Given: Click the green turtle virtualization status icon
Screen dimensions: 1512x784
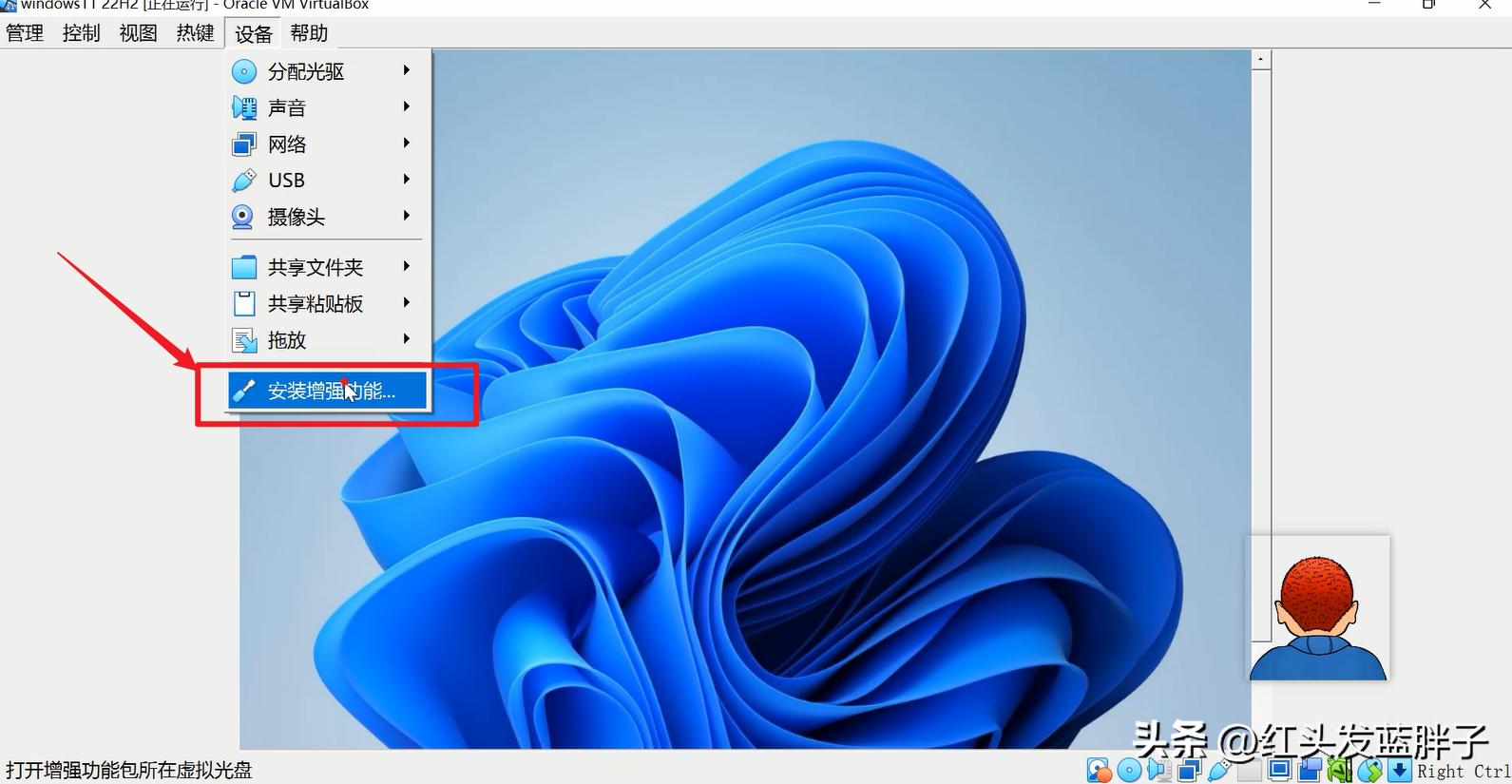Looking at the screenshot, I should (x=1340, y=771).
